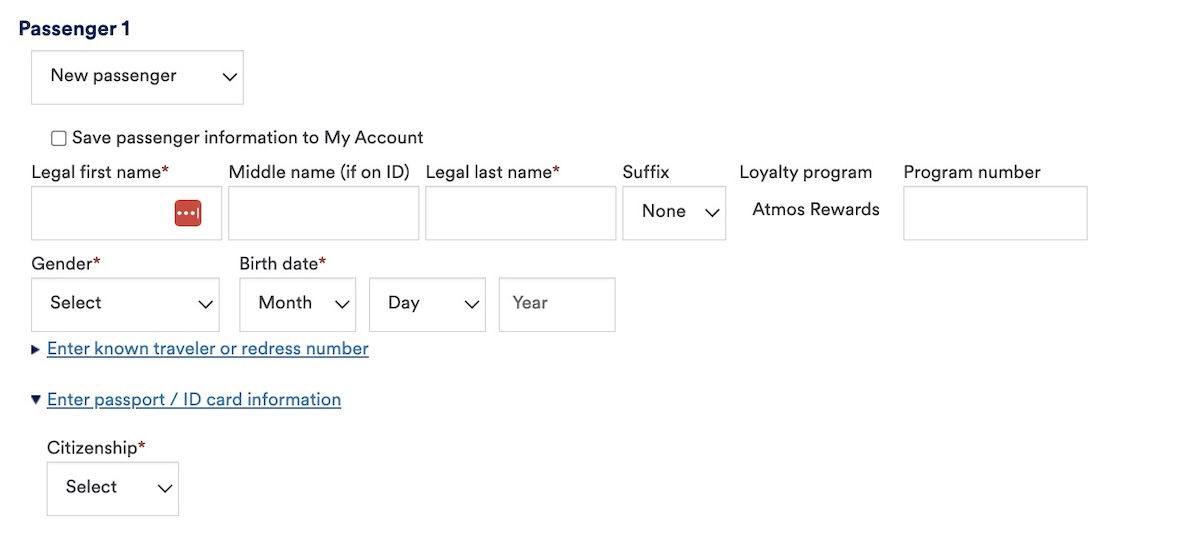Check Save passenger information to My Account

pos(59,138)
